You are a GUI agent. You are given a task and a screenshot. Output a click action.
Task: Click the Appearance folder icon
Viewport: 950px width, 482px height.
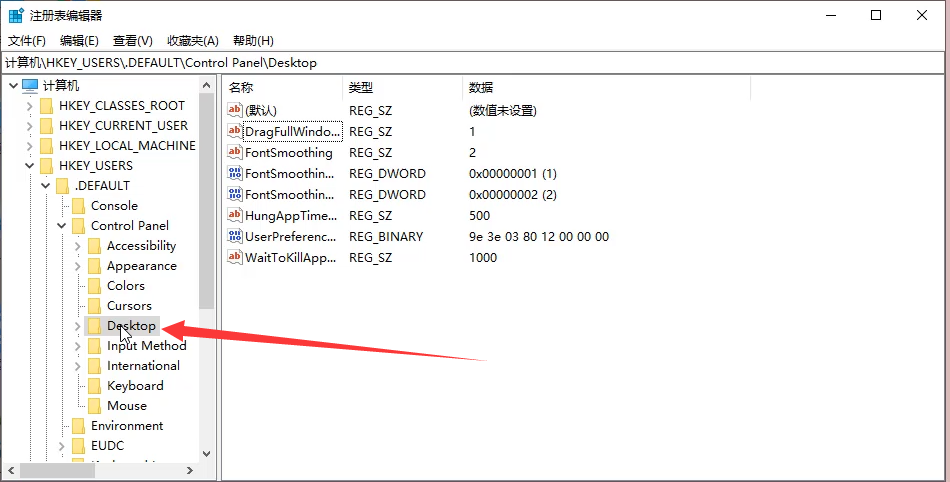(94, 266)
